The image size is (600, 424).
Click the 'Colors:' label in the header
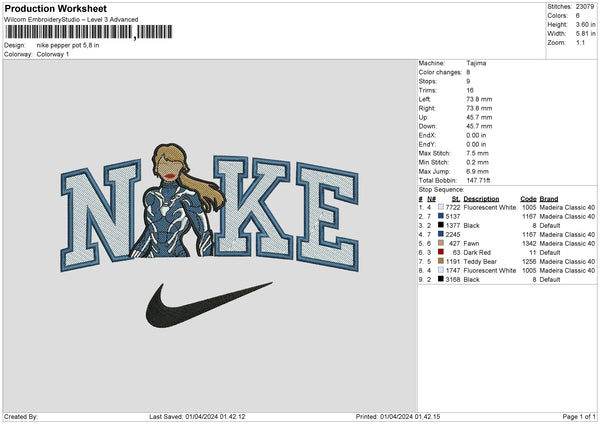(558, 16)
